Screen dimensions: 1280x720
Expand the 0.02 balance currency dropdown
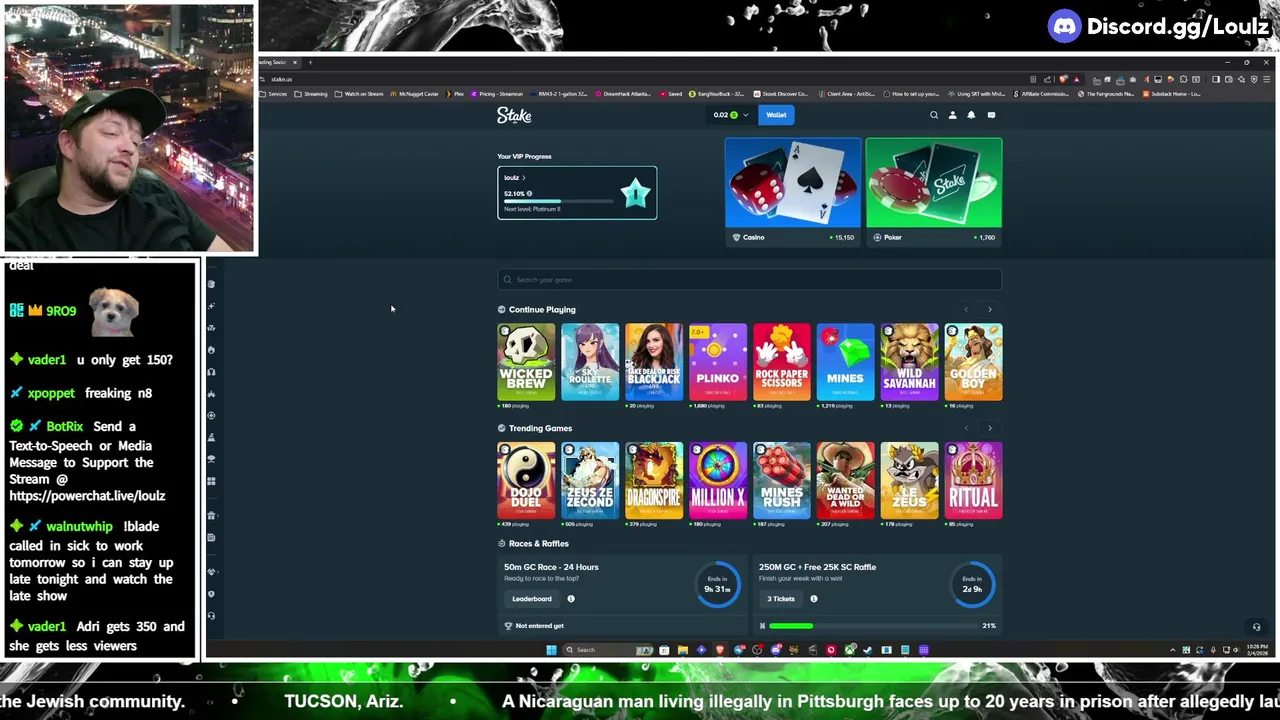[730, 115]
